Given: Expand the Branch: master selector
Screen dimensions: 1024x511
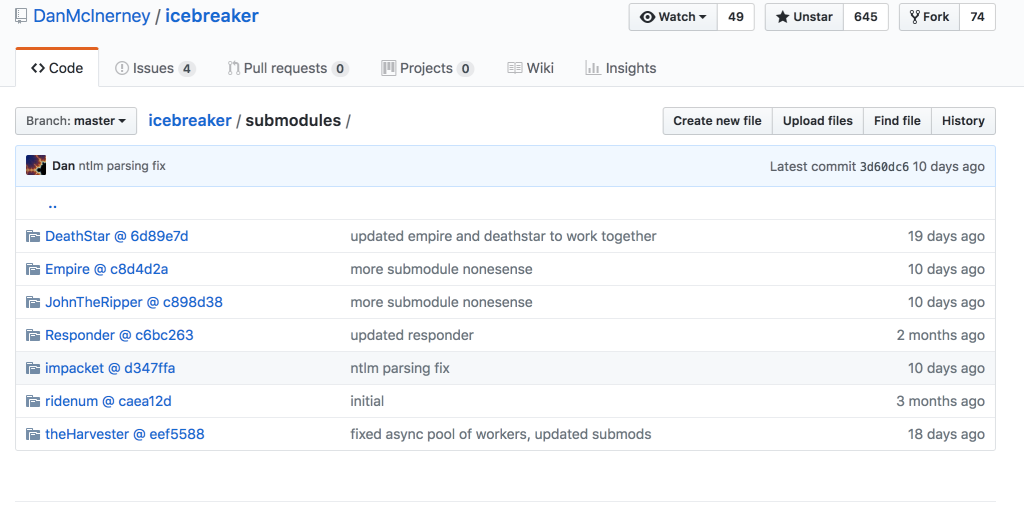Looking at the screenshot, I should [76, 121].
